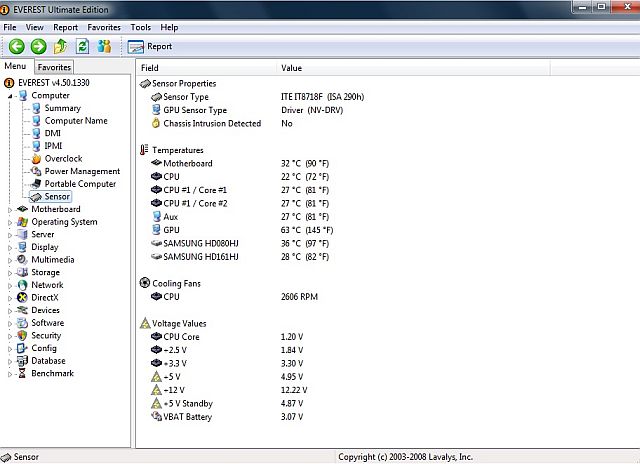This screenshot has height=464, width=640.
Task: Open the Power Management tree item
Action: click(x=81, y=171)
